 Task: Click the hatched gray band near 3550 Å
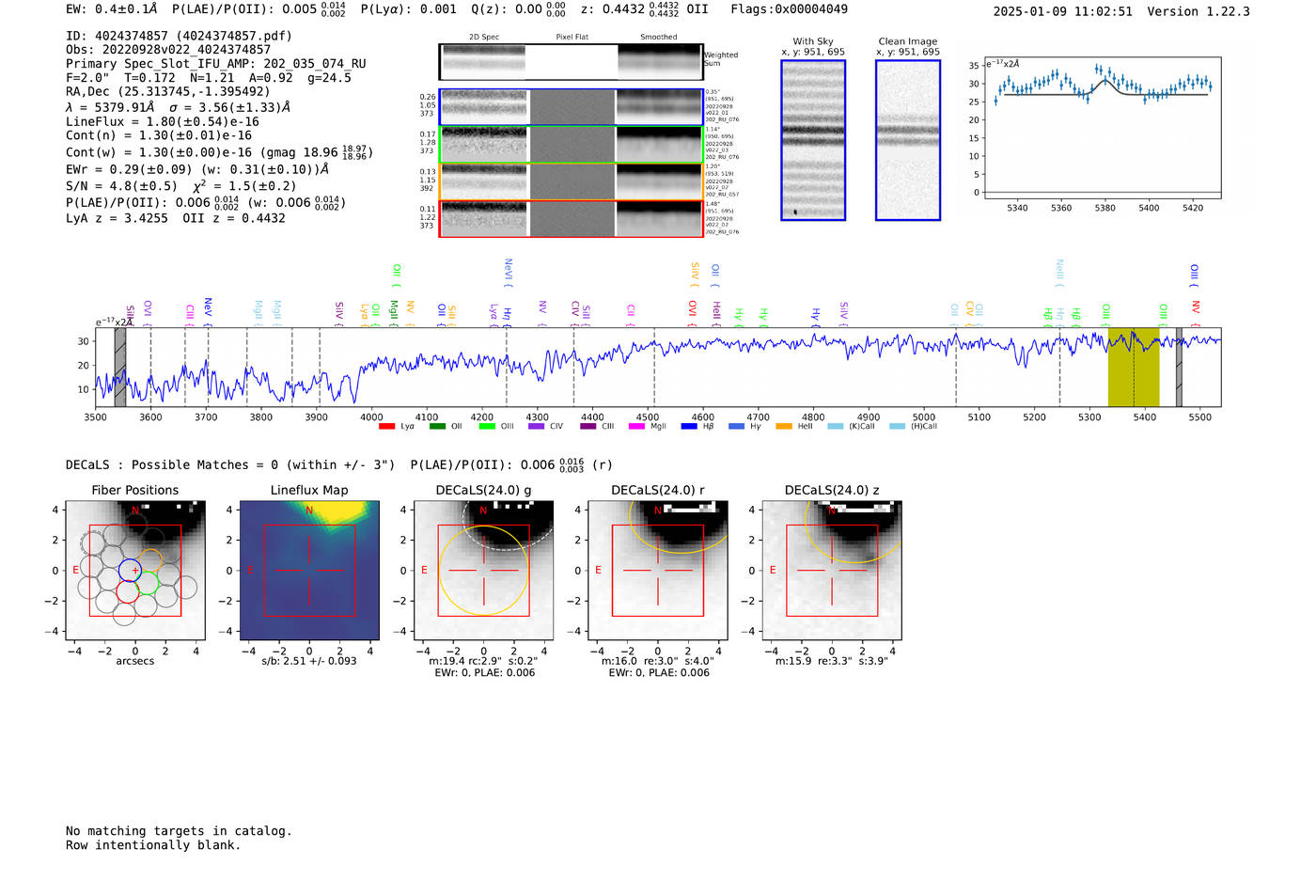click(x=120, y=368)
